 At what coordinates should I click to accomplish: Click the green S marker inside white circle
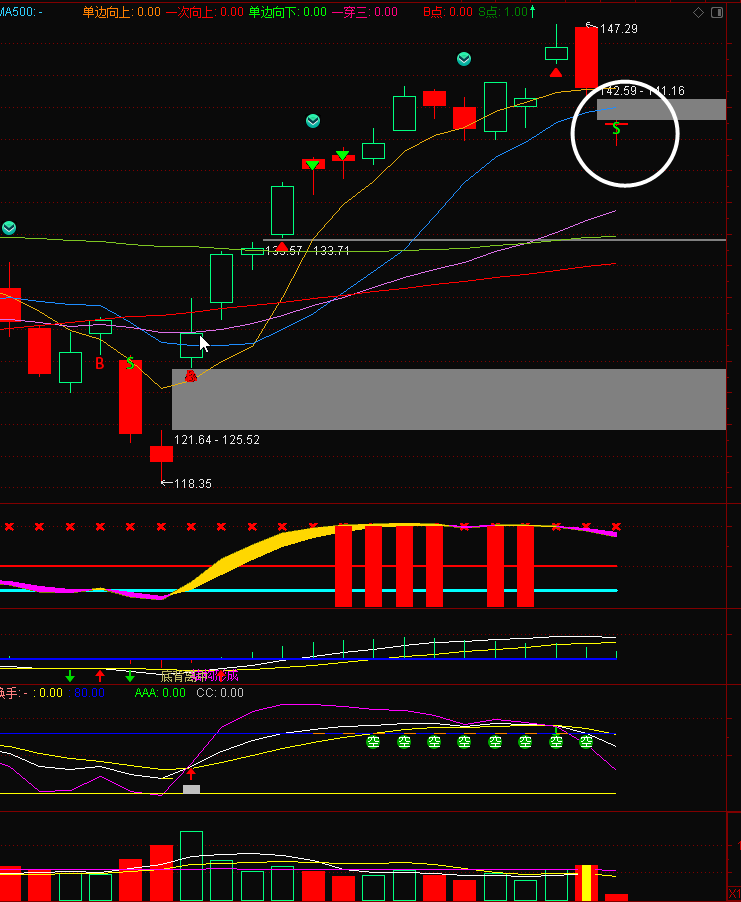pyautogui.click(x=616, y=129)
